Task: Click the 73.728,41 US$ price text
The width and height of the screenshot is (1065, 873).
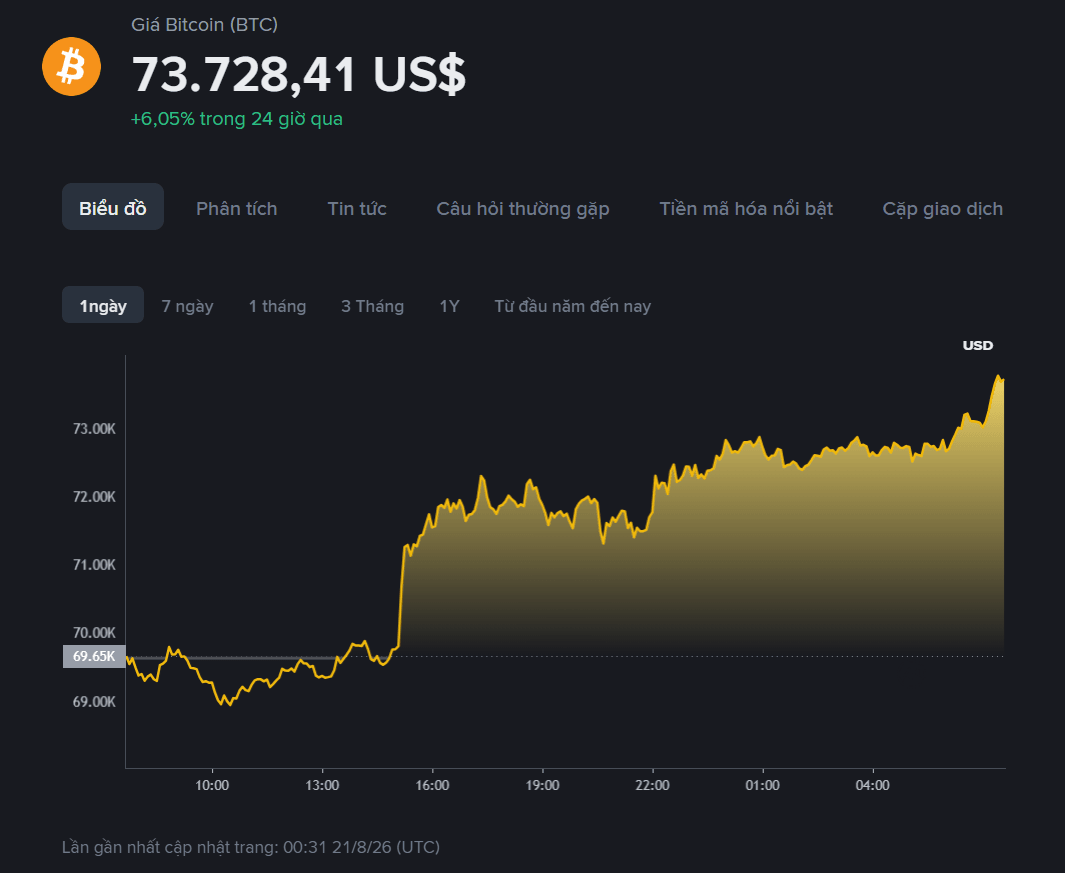Action: coord(298,75)
